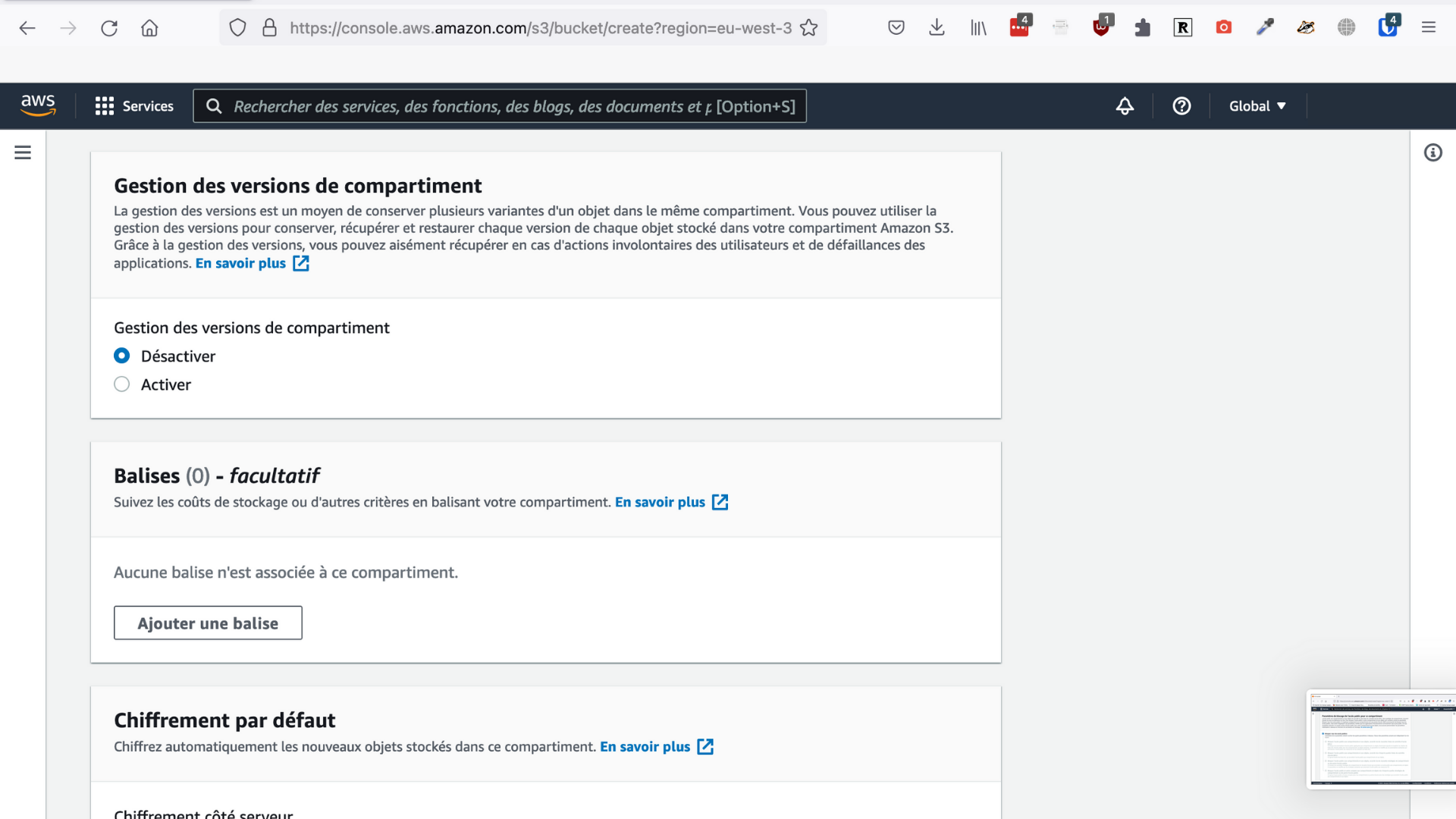Viewport: 1456px width, 819px height.
Task: Disable bucket versioning with Désactiver
Action: (122, 356)
